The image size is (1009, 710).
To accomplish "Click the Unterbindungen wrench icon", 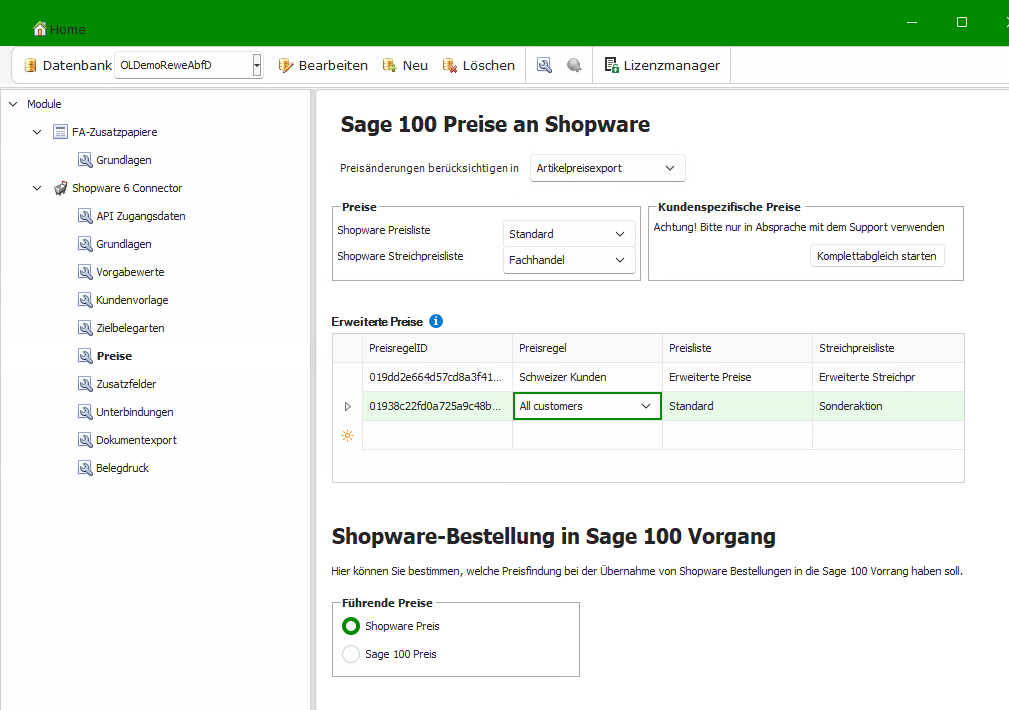I will pos(85,412).
